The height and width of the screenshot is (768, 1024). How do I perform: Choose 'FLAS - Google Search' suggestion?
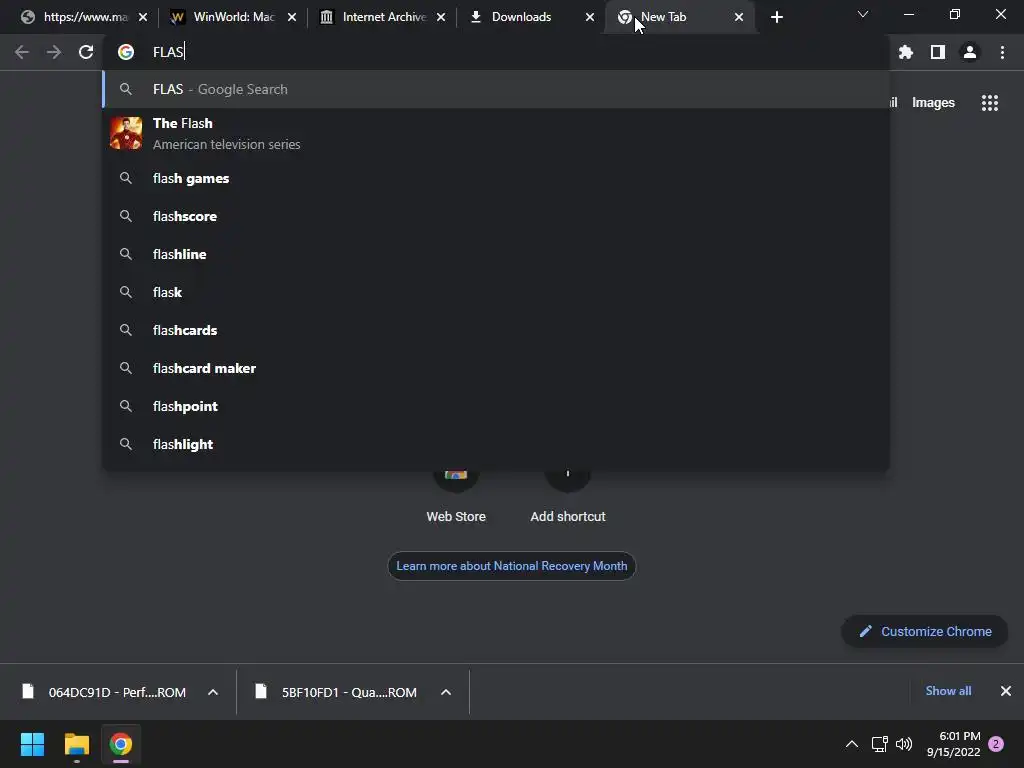tap(496, 89)
